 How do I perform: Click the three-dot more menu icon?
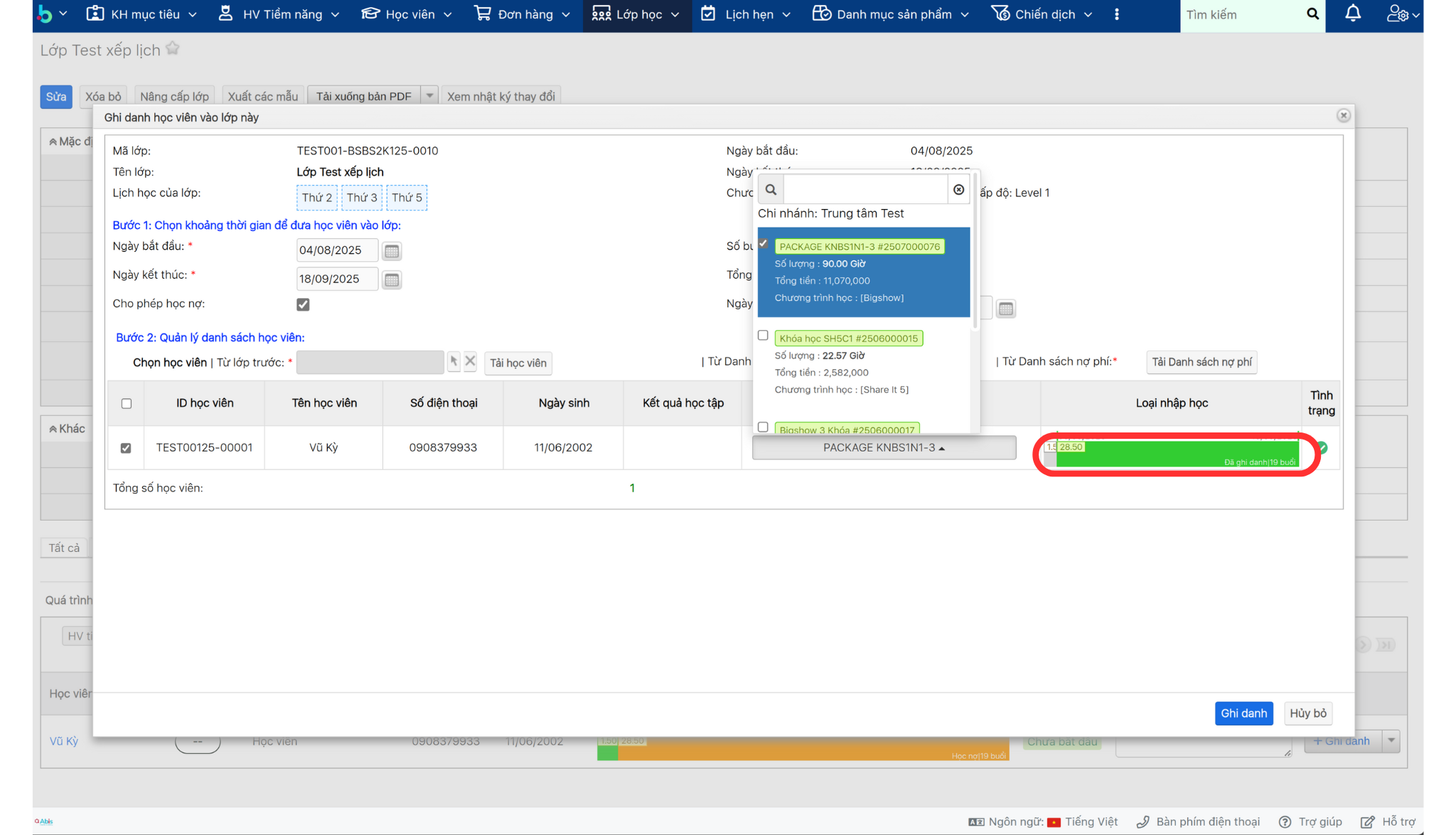(1117, 14)
